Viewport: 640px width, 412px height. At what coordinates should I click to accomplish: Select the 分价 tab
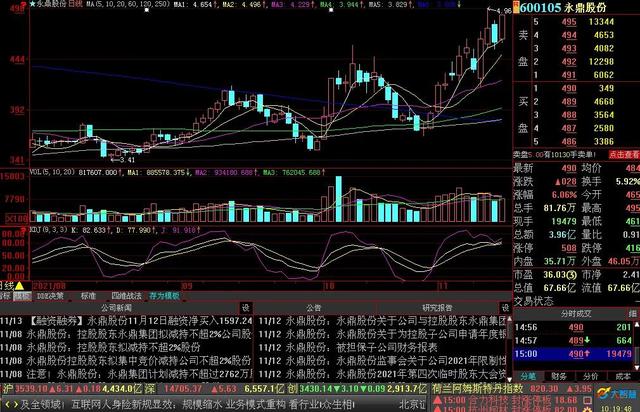click(590, 376)
